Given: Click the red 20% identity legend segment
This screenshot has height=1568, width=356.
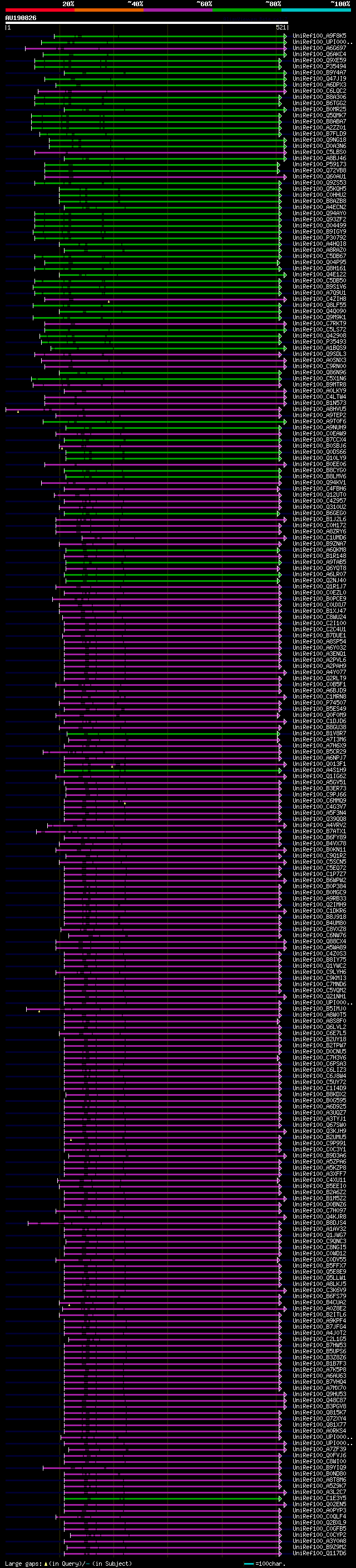Looking at the screenshot, I should [39, 10].
